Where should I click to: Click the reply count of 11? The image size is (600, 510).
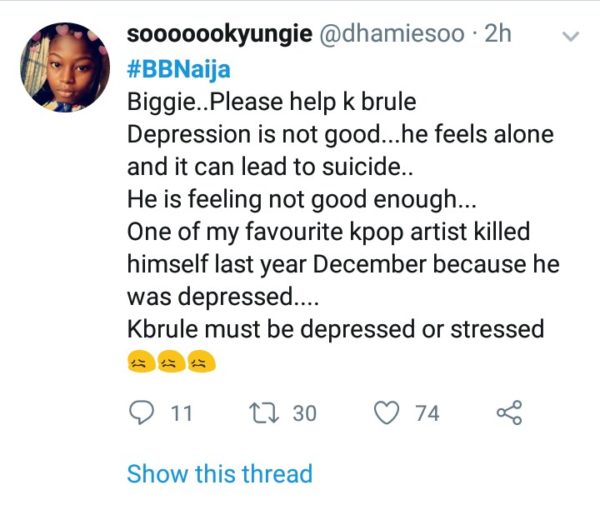(x=181, y=412)
